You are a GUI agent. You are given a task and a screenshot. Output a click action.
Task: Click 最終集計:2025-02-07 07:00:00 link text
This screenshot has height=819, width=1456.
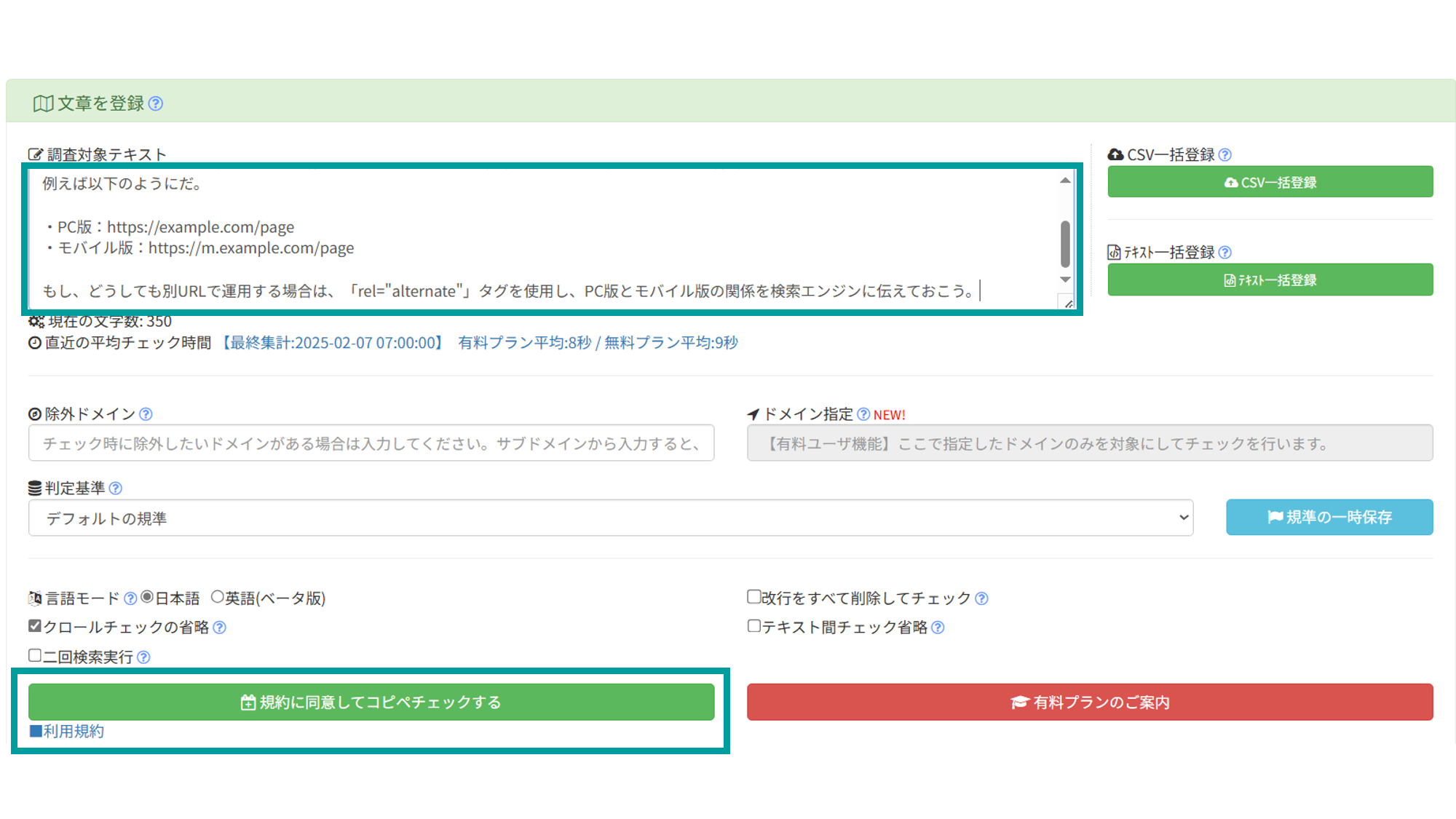333,343
